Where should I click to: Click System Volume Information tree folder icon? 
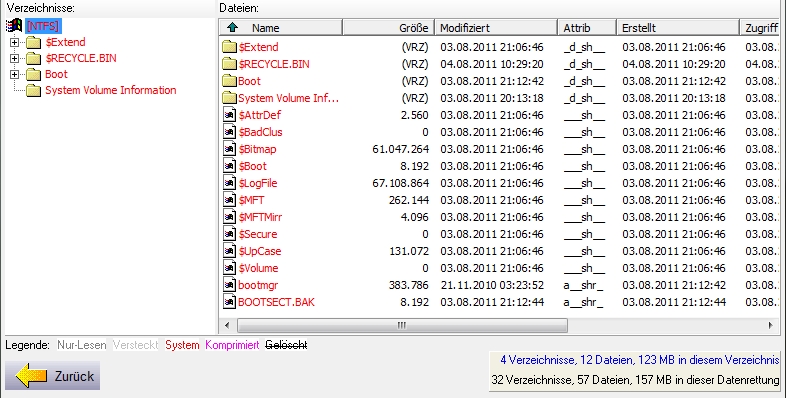pos(34,91)
